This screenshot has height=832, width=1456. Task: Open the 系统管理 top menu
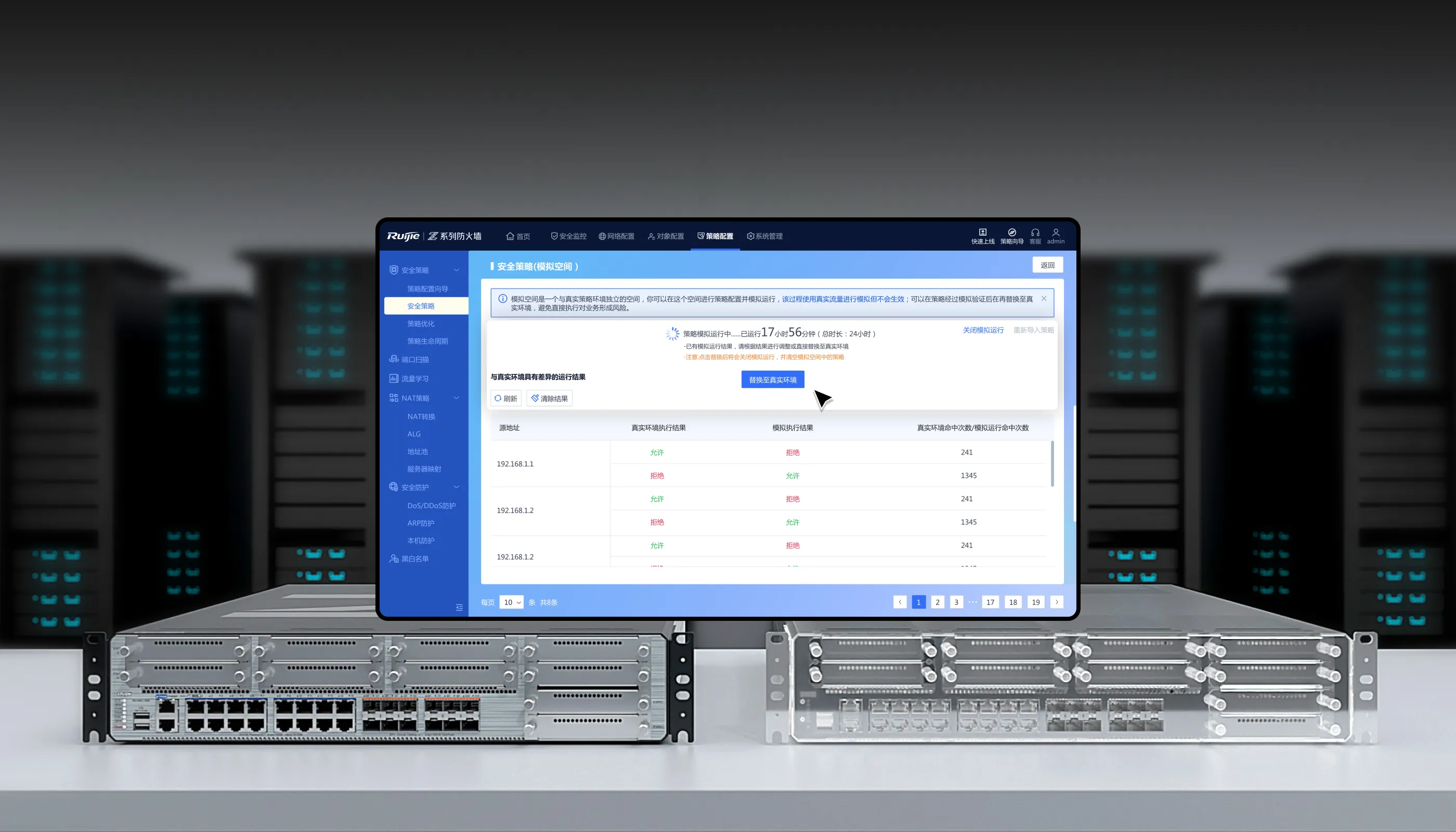click(x=764, y=236)
